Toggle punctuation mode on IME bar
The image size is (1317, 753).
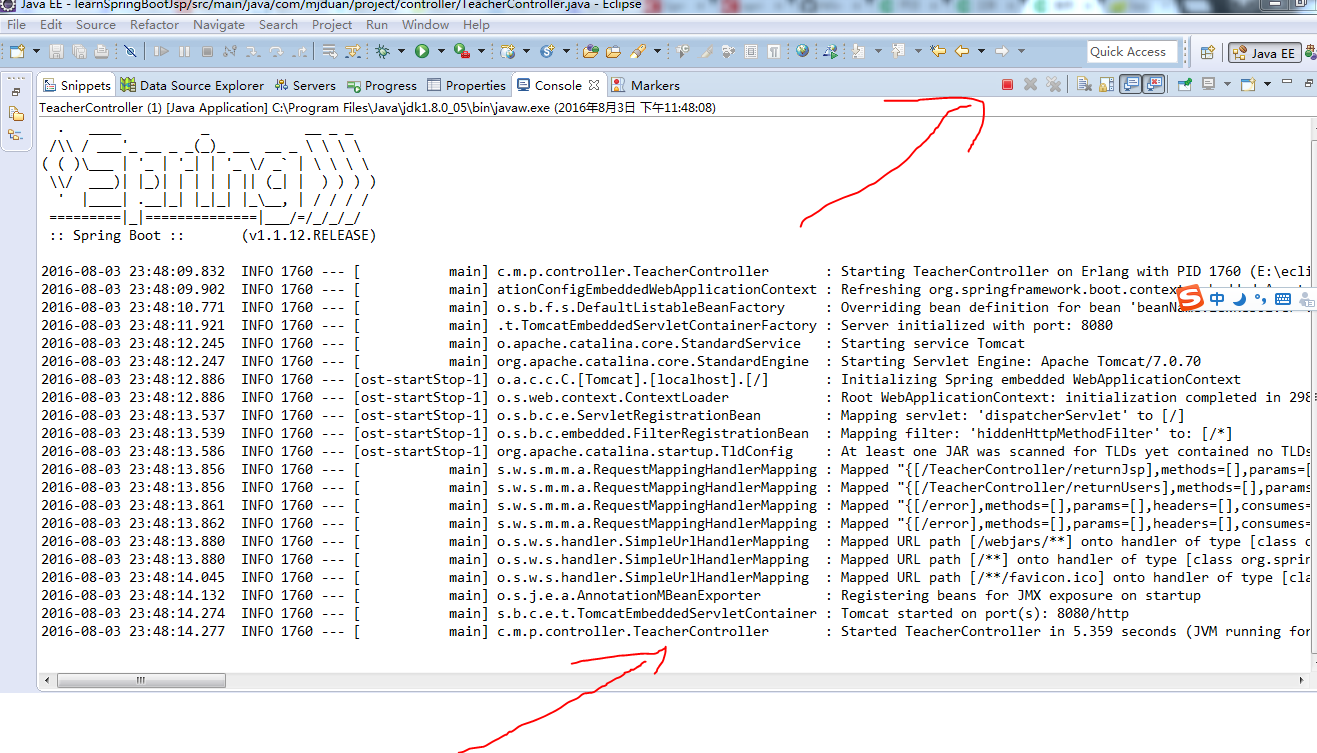1260,298
